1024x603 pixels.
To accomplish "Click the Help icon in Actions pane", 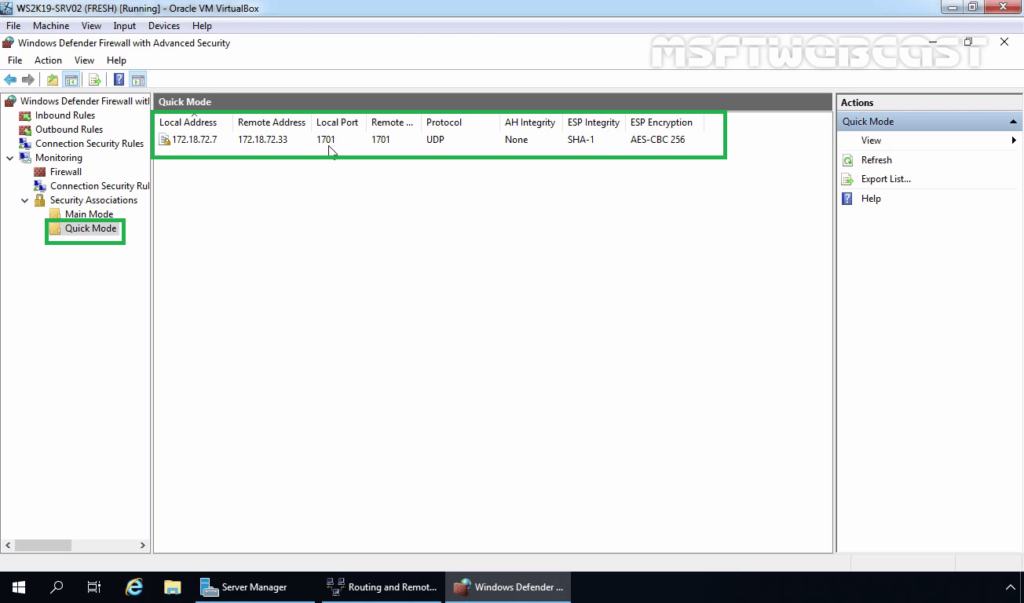I will [848, 199].
